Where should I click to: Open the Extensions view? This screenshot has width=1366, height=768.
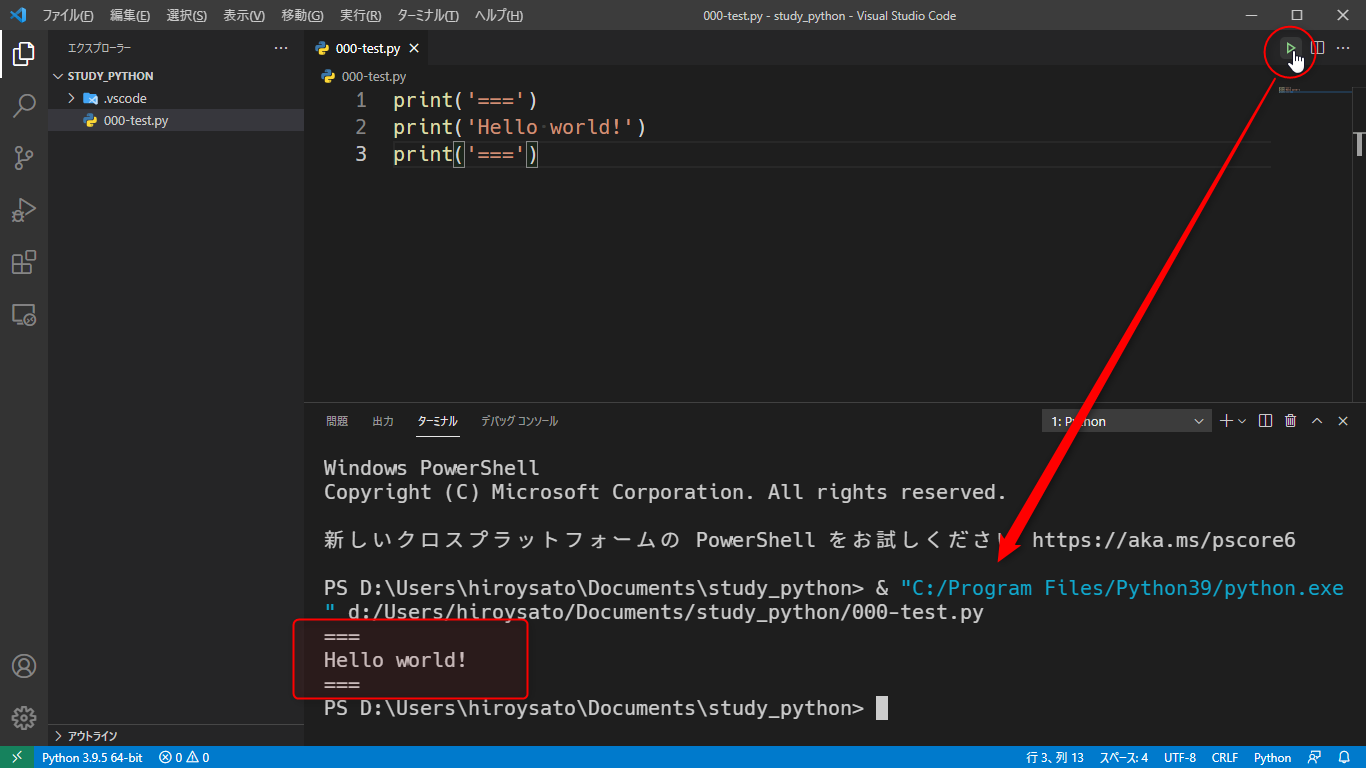[24, 262]
